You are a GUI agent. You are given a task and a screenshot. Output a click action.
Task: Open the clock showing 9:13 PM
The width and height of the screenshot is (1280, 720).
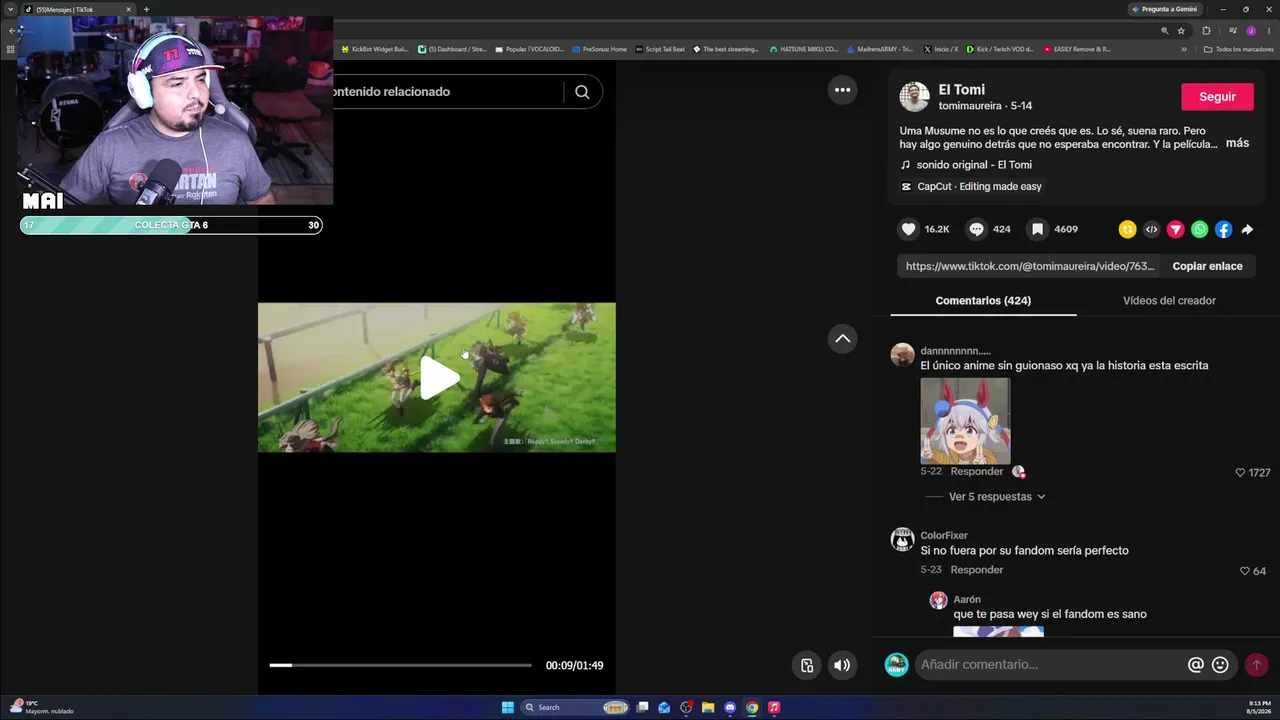tap(1259, 707)
